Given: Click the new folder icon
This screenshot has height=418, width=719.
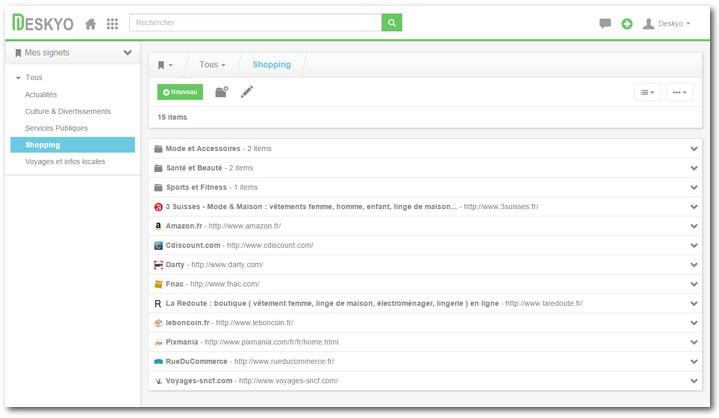Looking at the screenshot, I should 221,92.
